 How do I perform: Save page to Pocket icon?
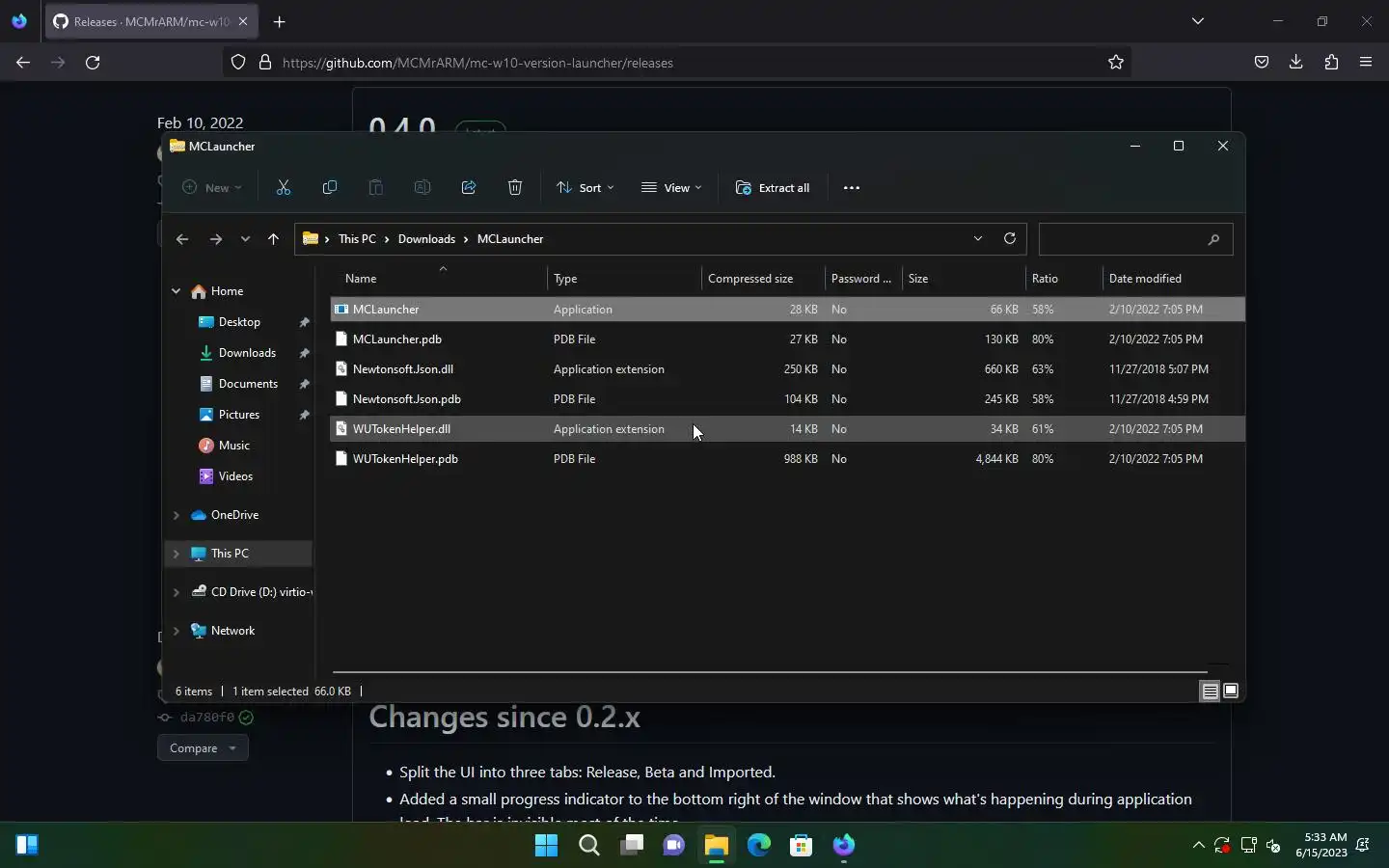pyautogui.click(x=1261, y=63)
